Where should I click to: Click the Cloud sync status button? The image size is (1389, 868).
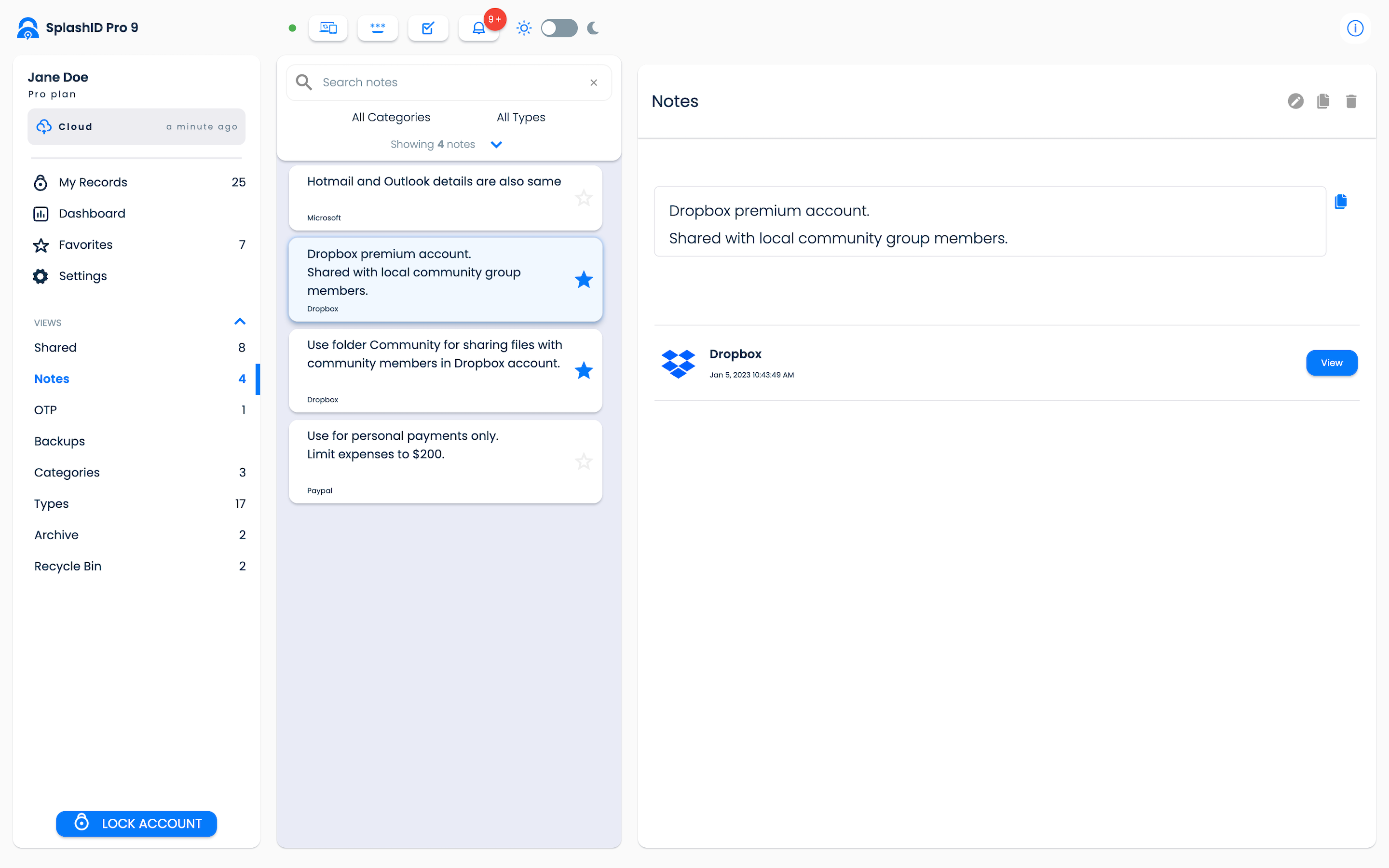136,127
